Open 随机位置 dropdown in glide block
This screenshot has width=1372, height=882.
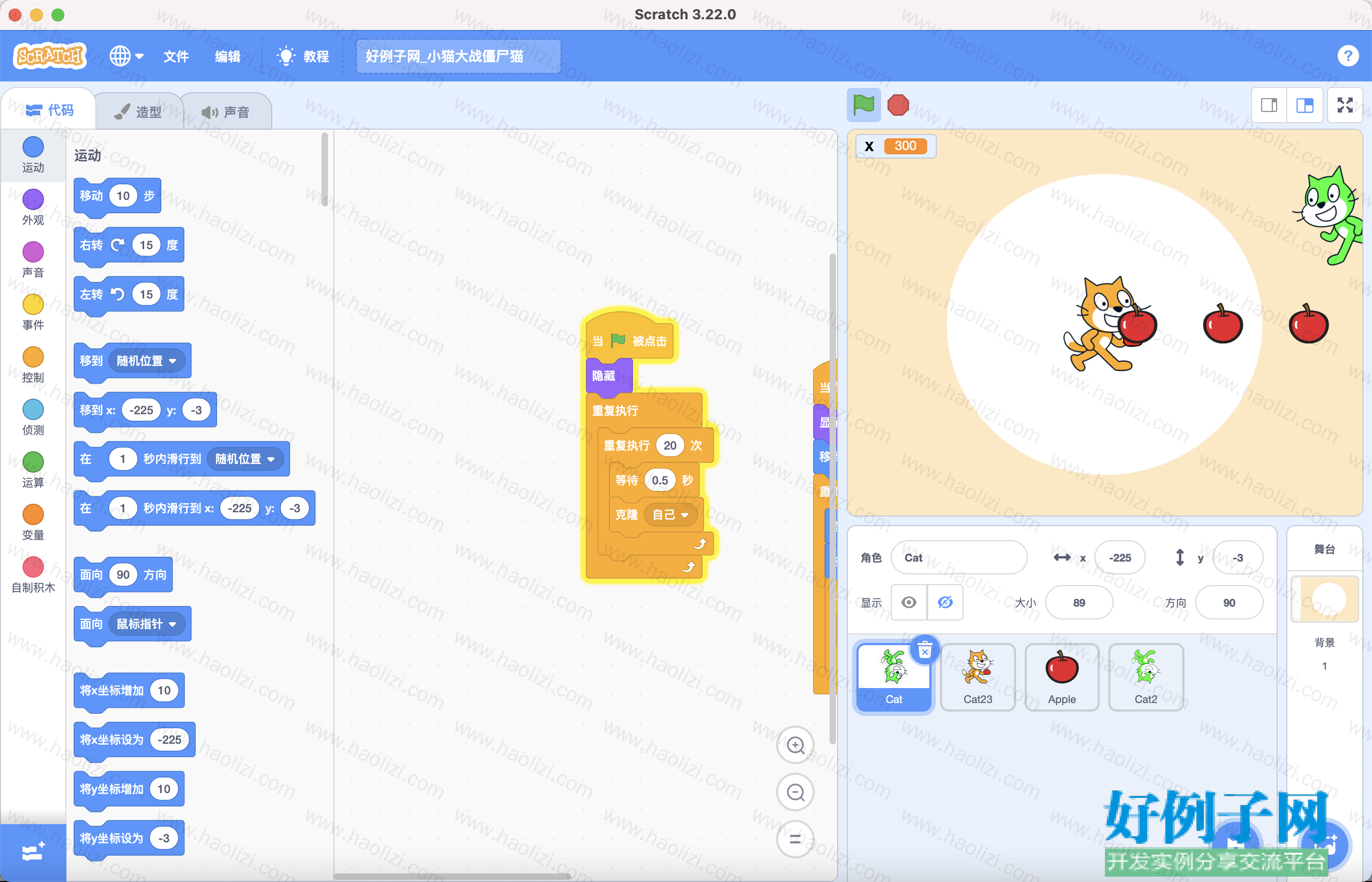pyautogui.click(x=245, y=458)
